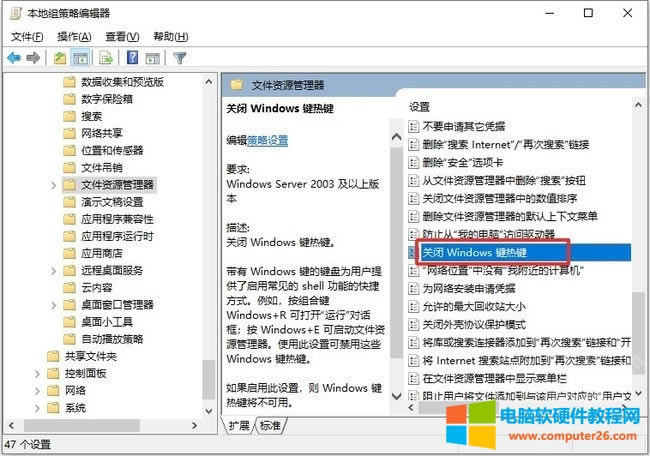Viewport: 650px width, 456px height.
Task: Select "网络位置"中没有"我附近的计算机" setting
Action: pos(503,270)
